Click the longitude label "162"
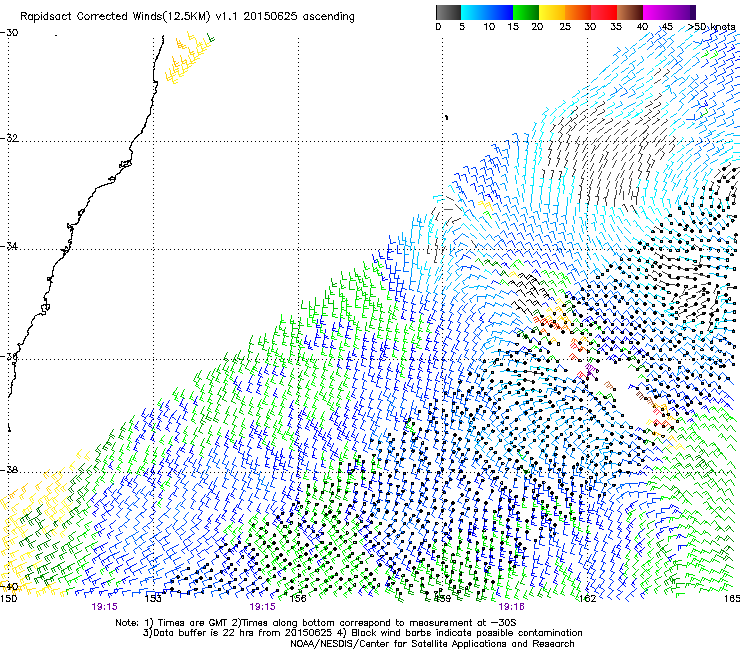Image resolution: width=740 pixels, height=650 pixels. point(587,599)
